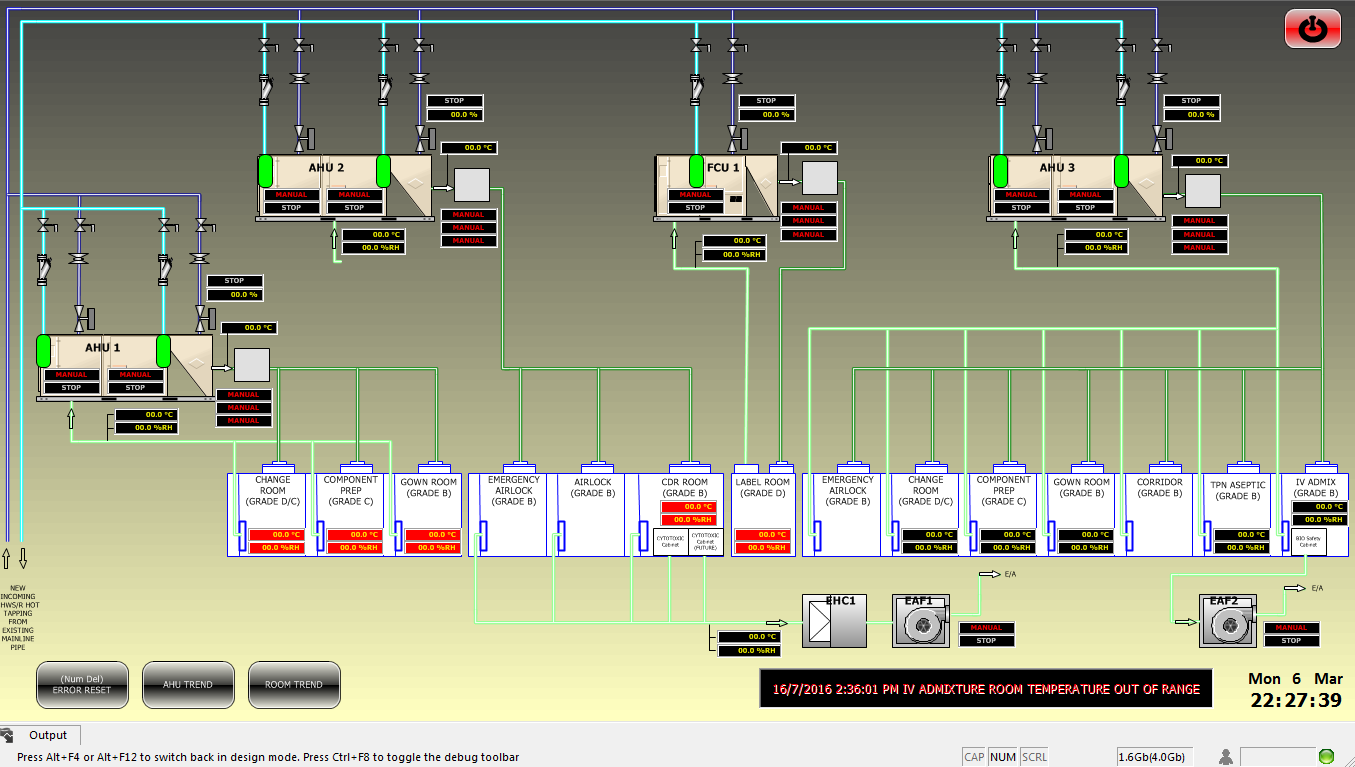1355x767 pixels.
Task: Select the CDR ROOM red temperature reading
Action: [x=688, y=507]
